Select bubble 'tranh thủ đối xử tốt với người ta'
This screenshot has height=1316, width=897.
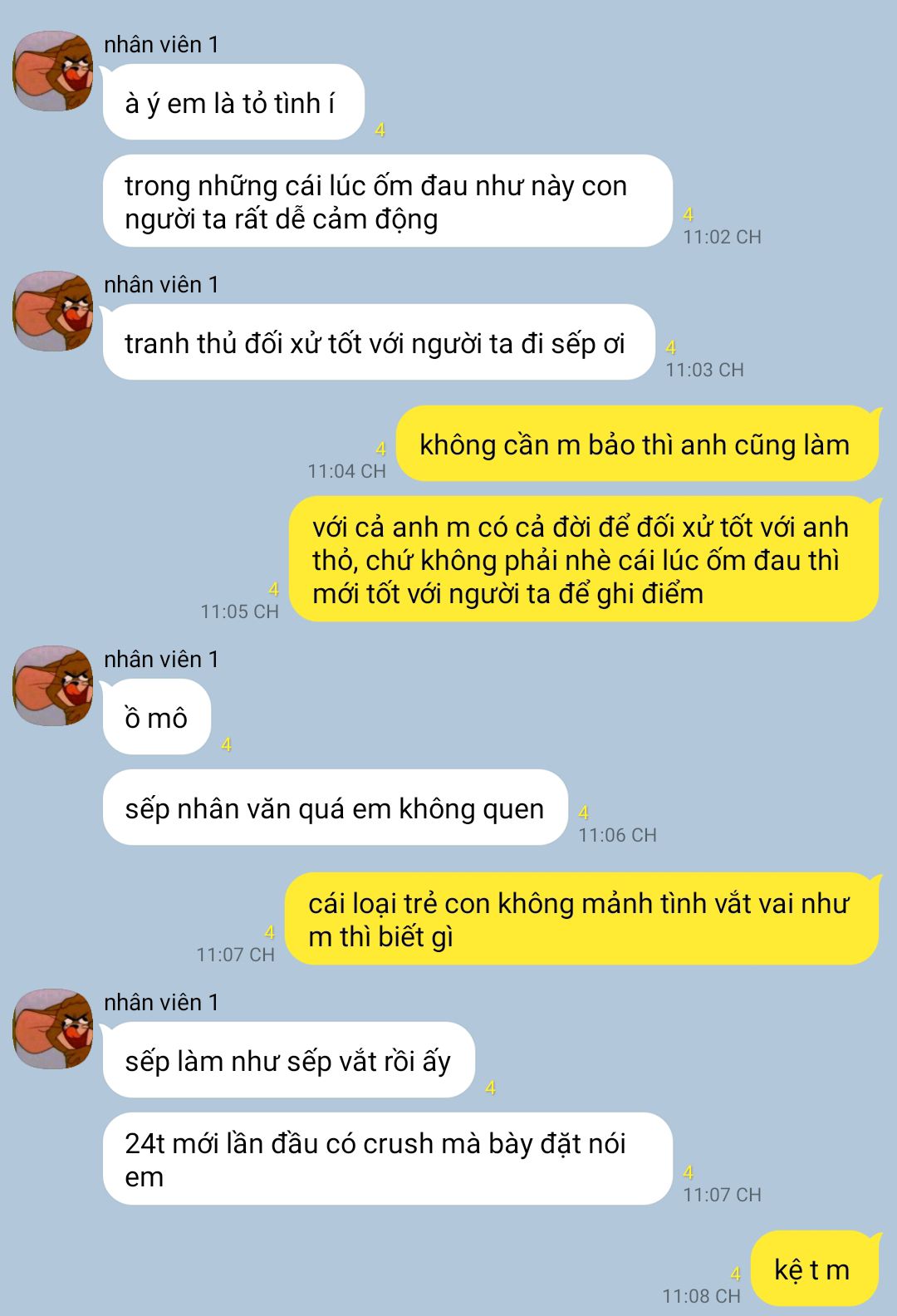tap(379, 343)
